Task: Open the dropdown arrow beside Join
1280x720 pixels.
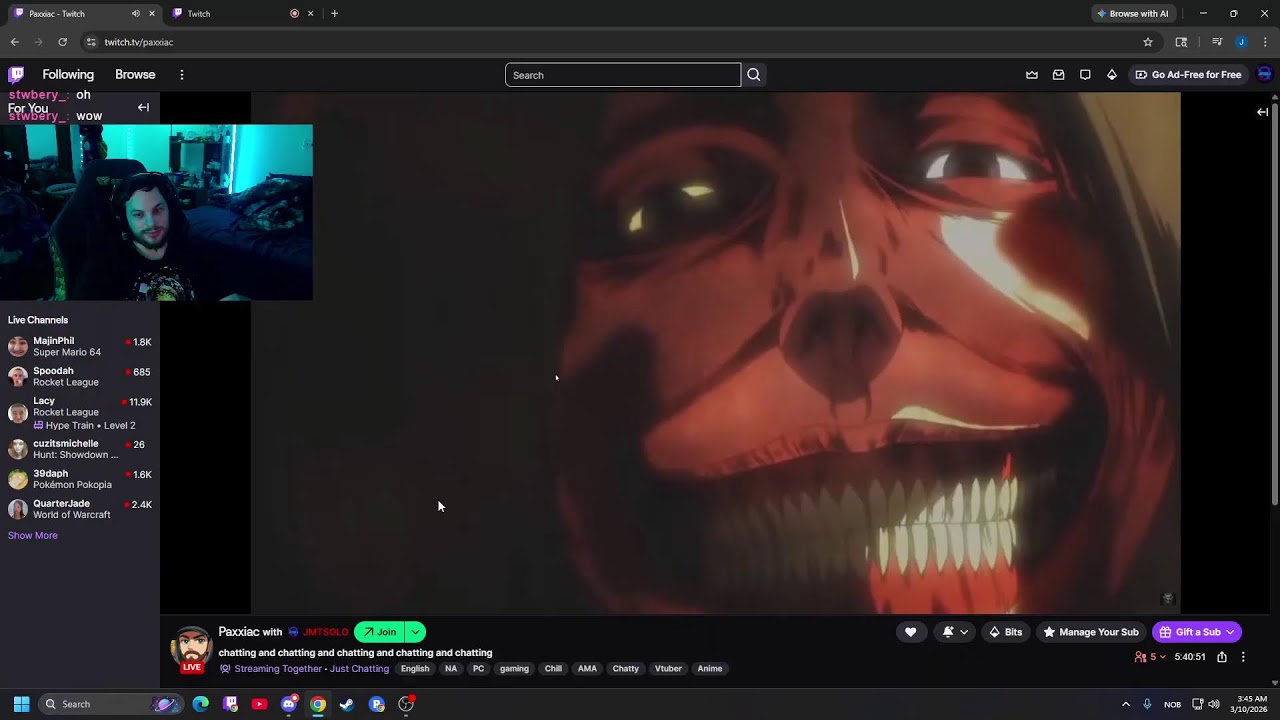Action: 415,632
